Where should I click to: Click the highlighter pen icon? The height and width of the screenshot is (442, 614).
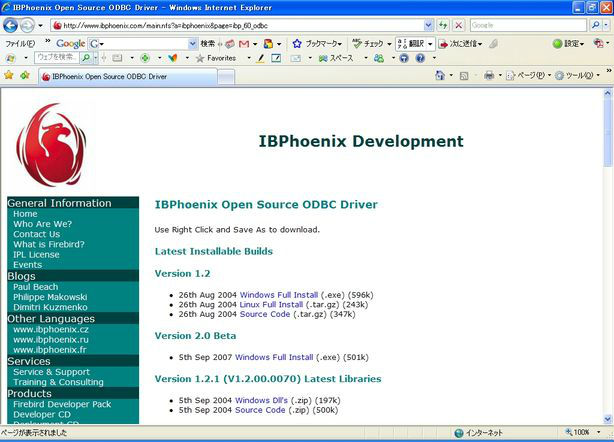point(260,58)
